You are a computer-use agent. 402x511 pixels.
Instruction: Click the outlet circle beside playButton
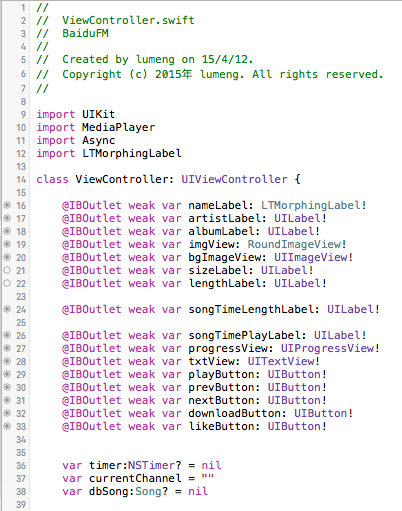point(7,374)
